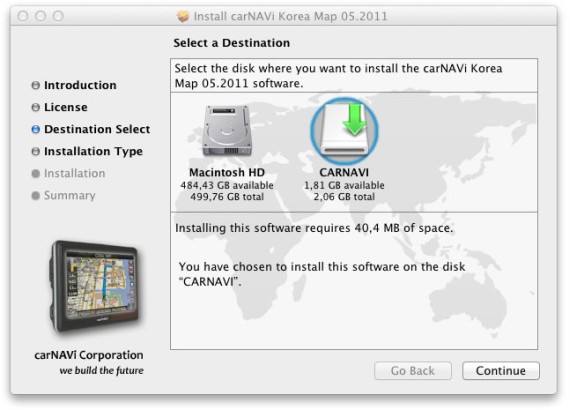Click the greyed Installation step bullet
Viewport: 570px width, 410px height.
pyautogui.click(x=36, y=174)
